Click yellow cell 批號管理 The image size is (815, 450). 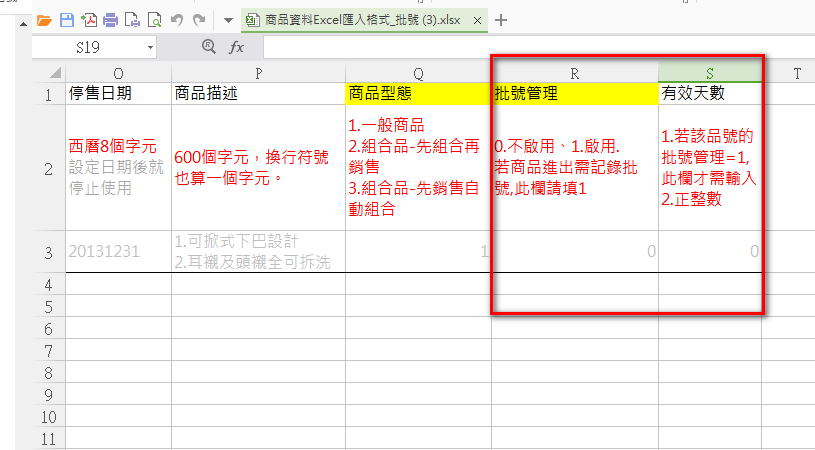tap(575, 94)
